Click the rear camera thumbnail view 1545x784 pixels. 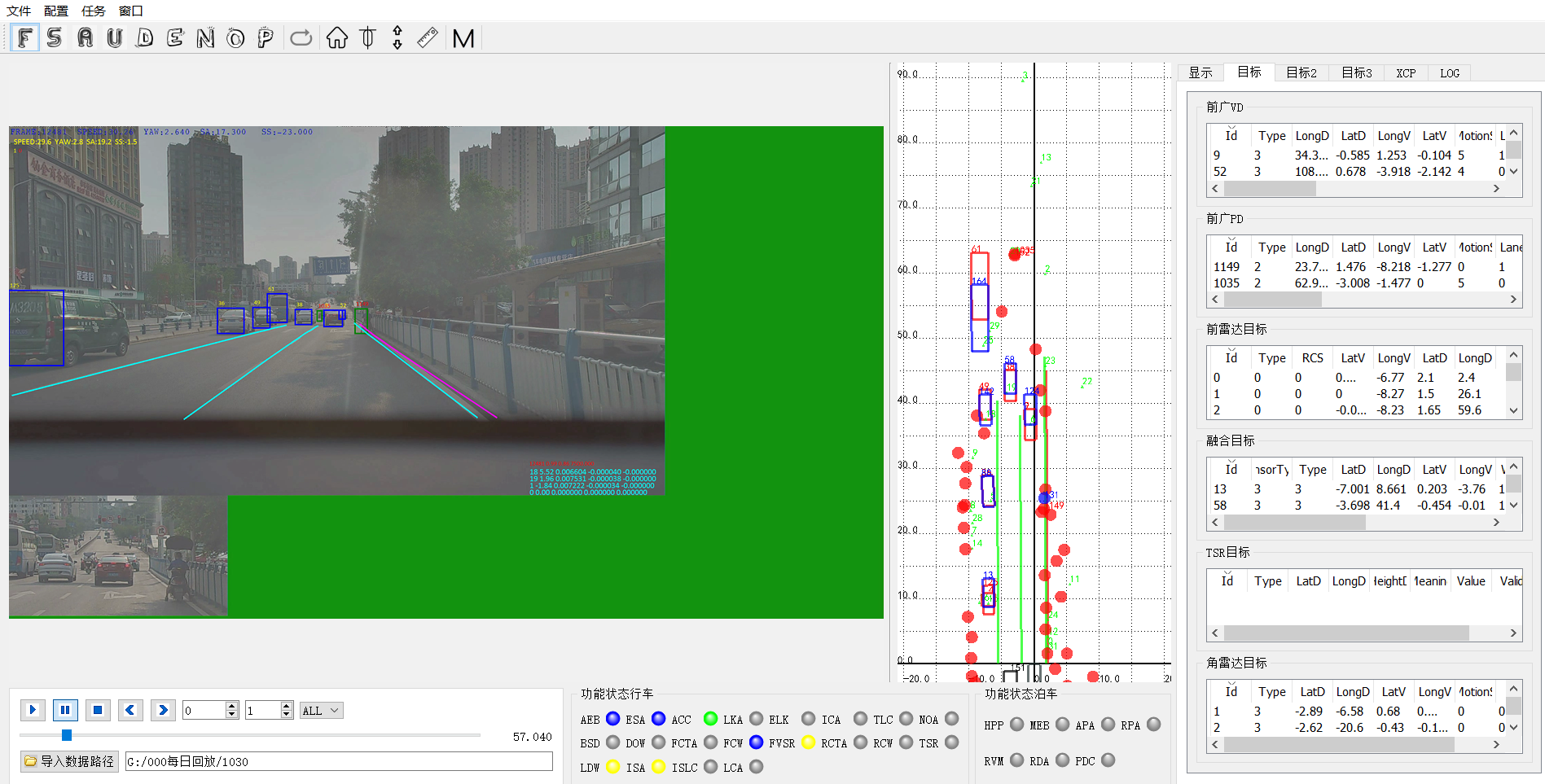pos(118,556)
